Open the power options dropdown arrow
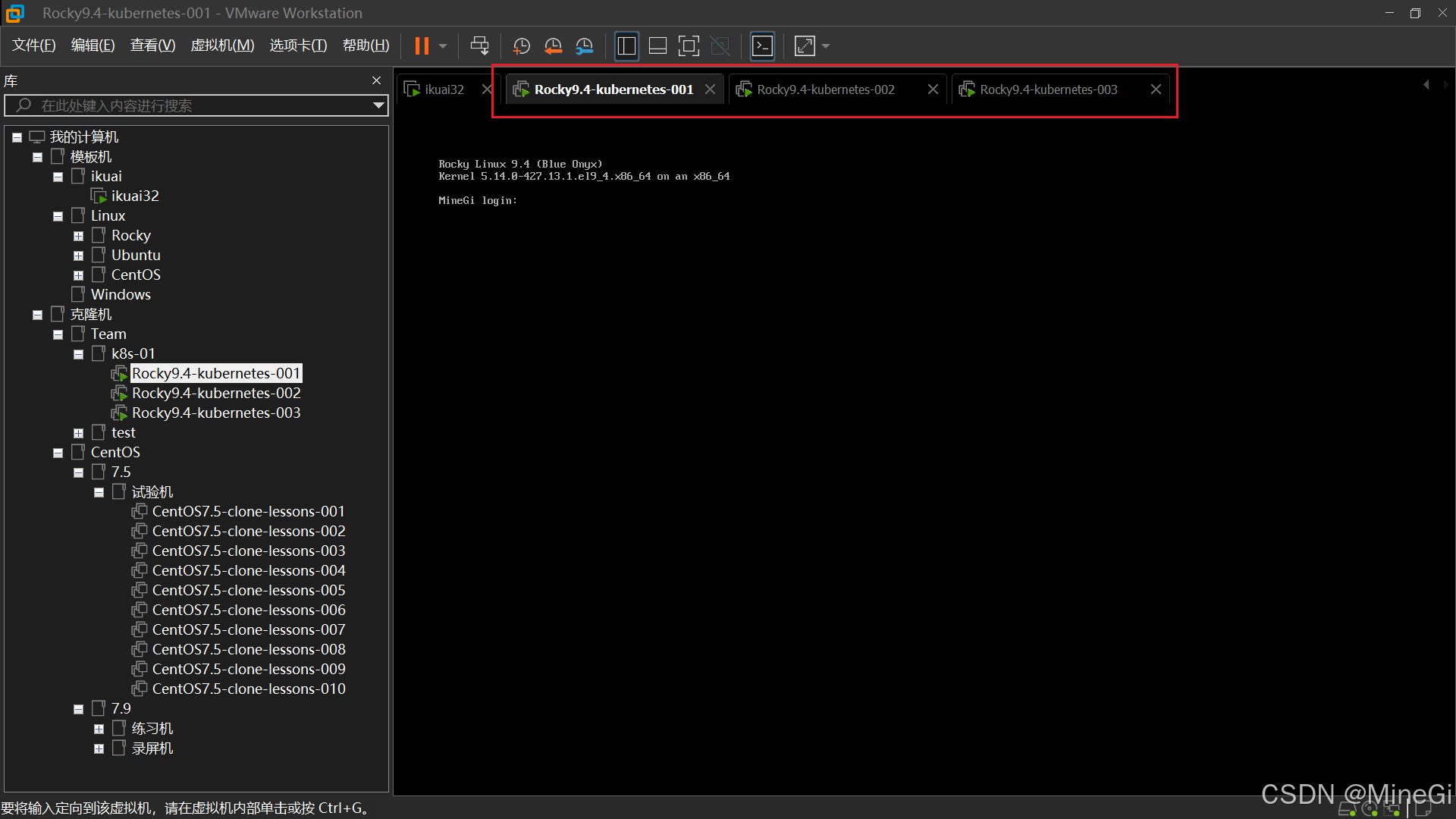Viewport: 1456px width, 819px height. (x=443, y=46)
